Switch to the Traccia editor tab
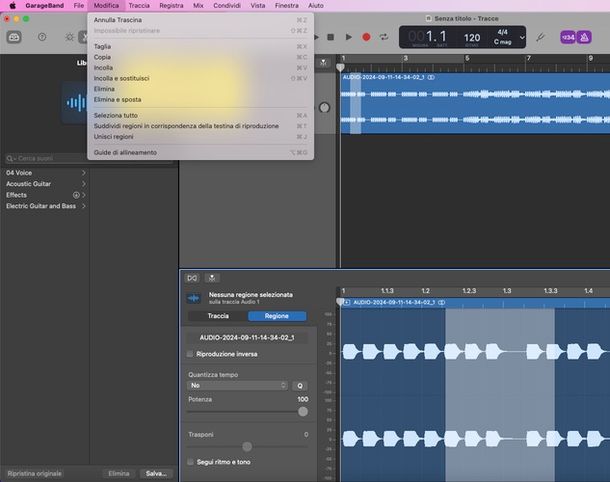Image resolution: width=610 pixels, height=482 pixels. point(218,316)
